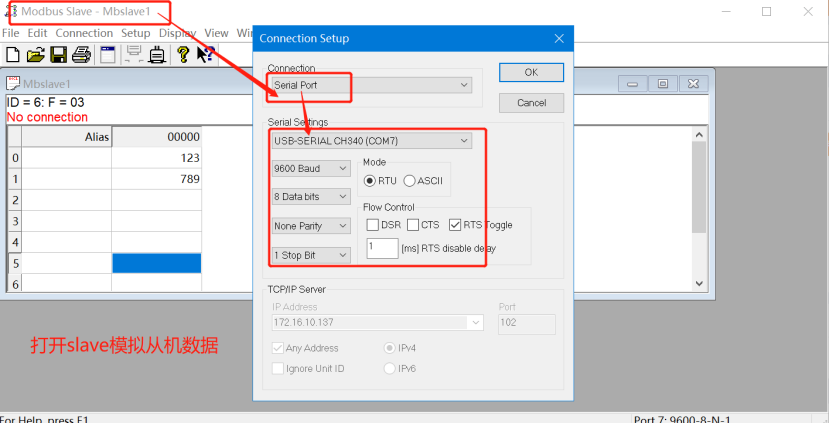Click the Open file folder icon
The image size is (830, 423).
click(x=35, y=54)
